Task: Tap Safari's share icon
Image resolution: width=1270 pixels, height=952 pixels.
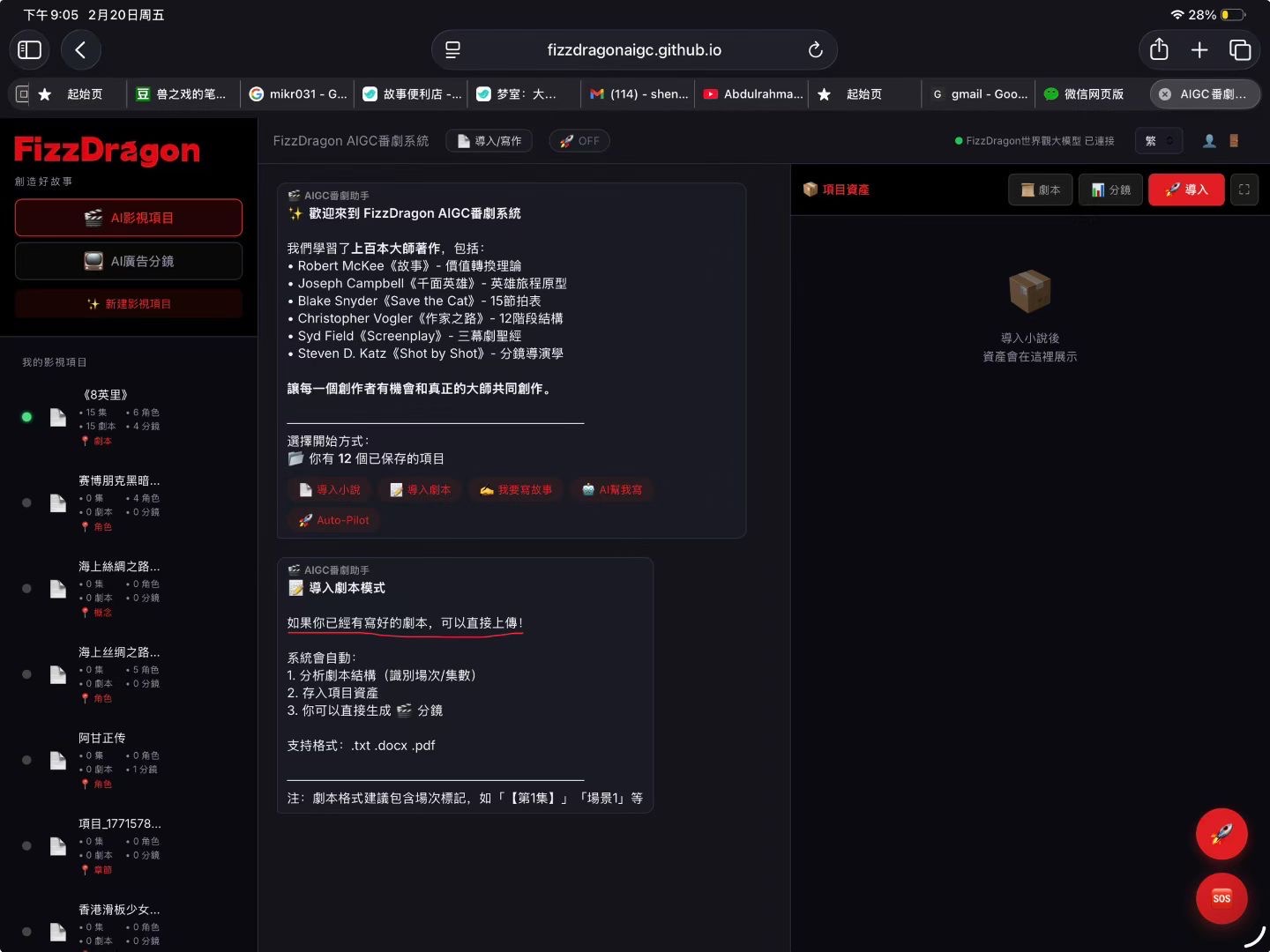Action: (x=1159, y=50)
